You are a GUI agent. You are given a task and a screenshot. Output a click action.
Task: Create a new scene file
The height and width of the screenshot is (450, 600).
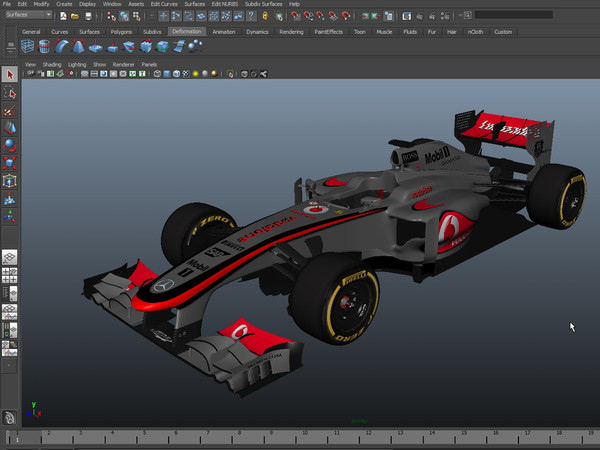pyautogui.click(x=63, y=16)
